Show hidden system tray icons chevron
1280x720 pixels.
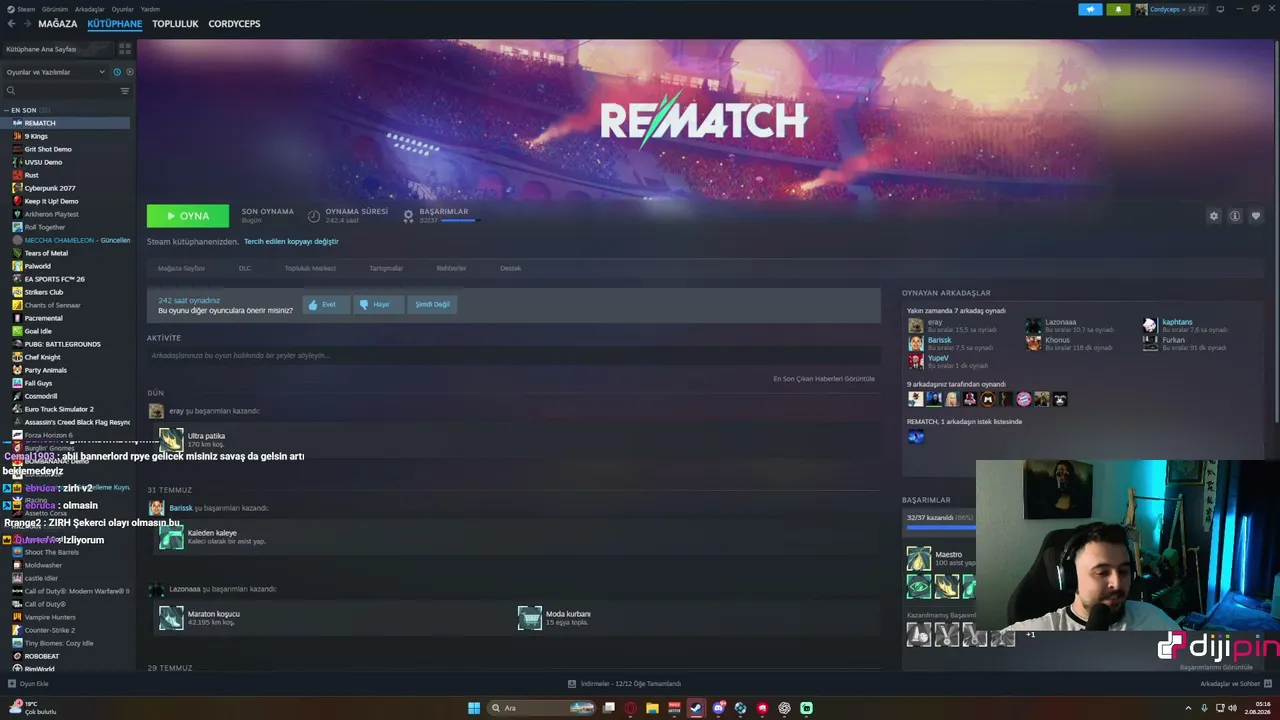pos(1188,708)
